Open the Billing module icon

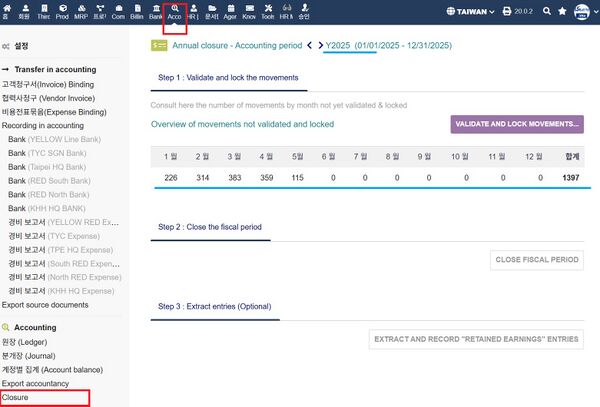137,12
